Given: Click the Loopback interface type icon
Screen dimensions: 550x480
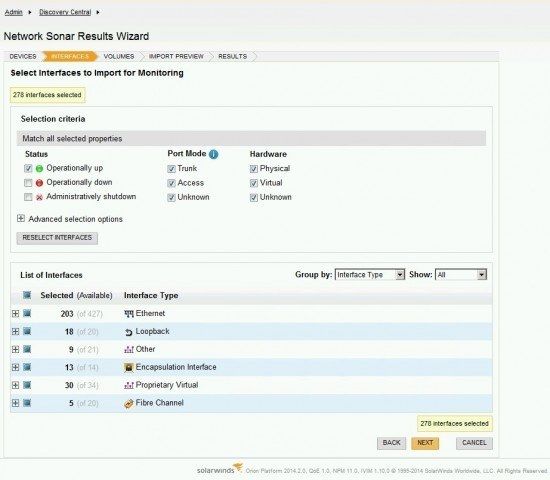Looking at the screenshot, I should point(129,332).
